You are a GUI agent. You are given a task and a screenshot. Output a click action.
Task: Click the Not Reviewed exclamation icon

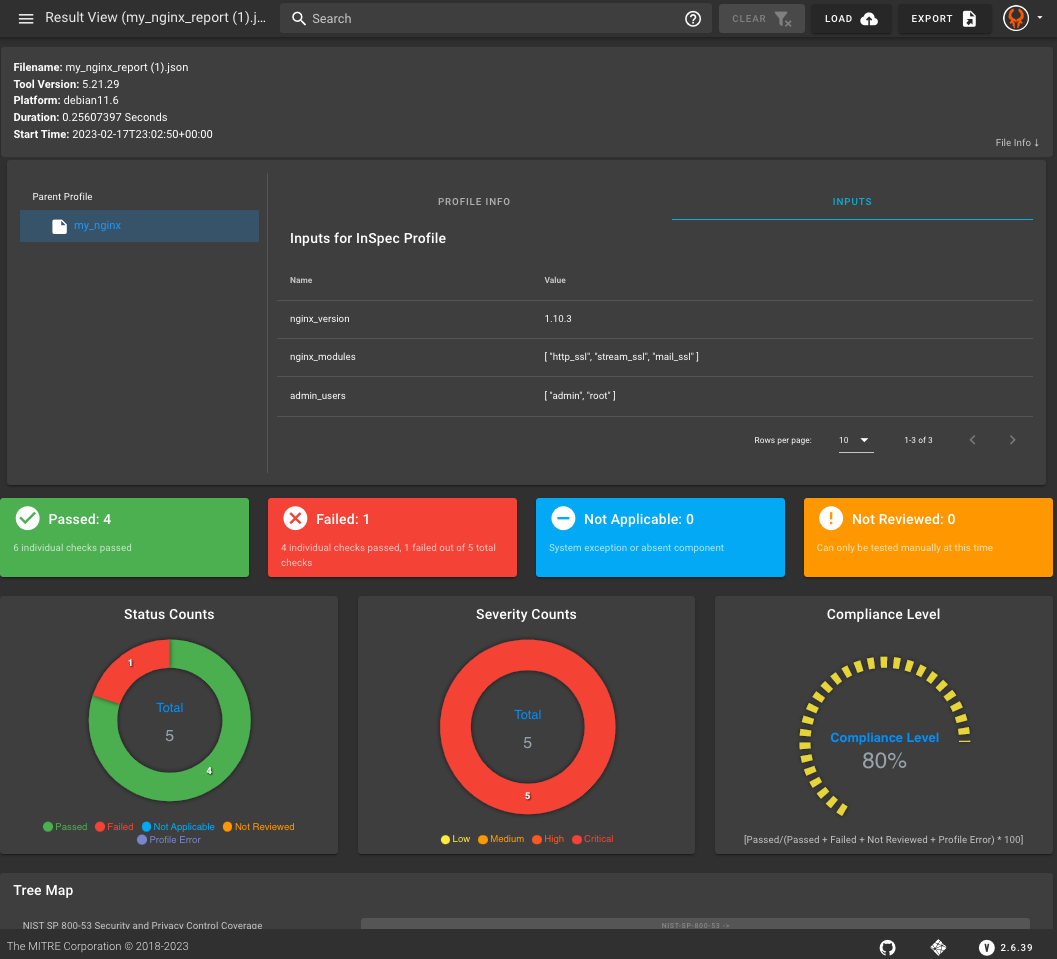click(x=830, y=518)
